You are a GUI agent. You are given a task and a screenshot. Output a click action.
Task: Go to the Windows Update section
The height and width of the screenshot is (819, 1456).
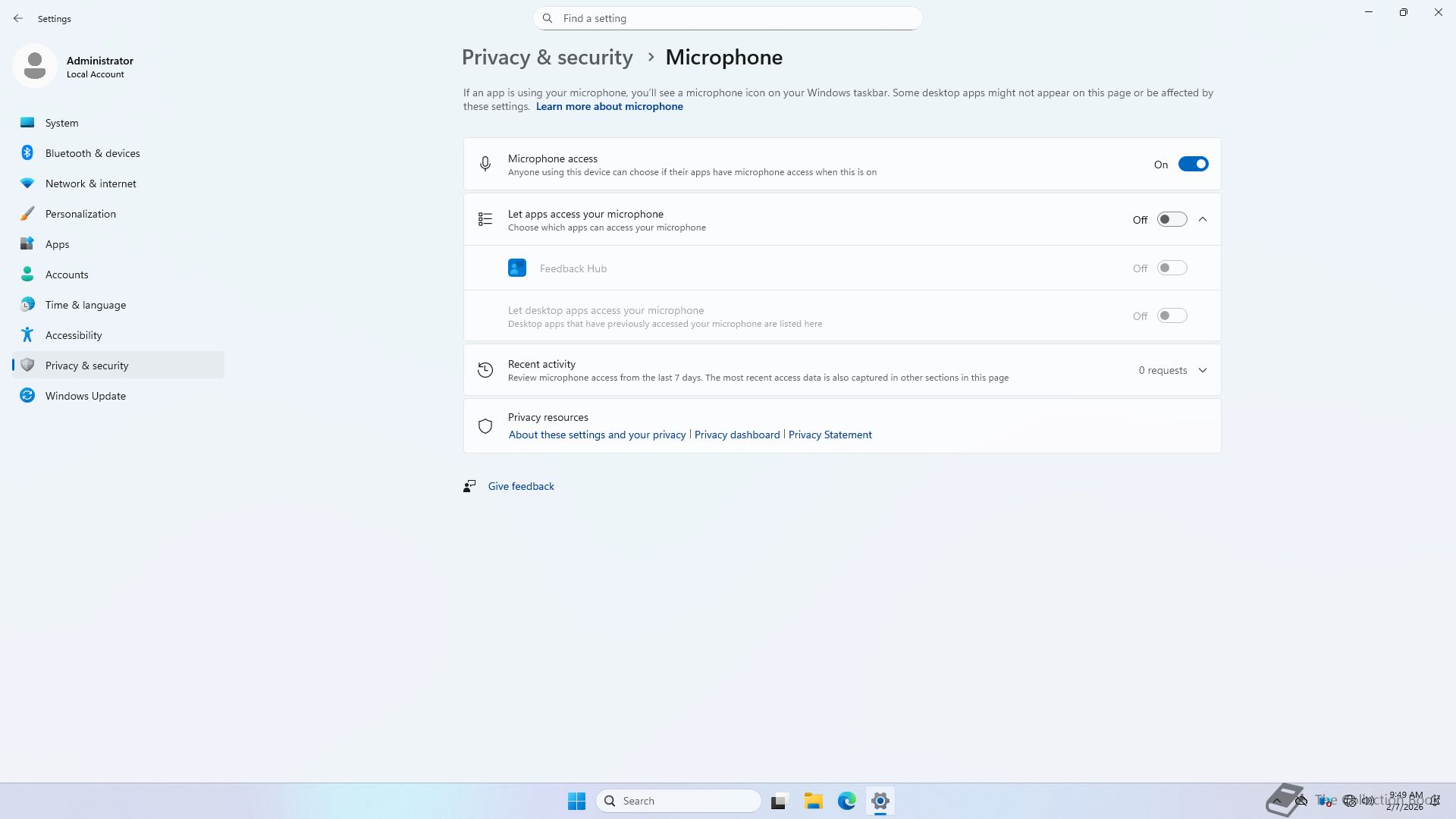[x=85, y=396]
